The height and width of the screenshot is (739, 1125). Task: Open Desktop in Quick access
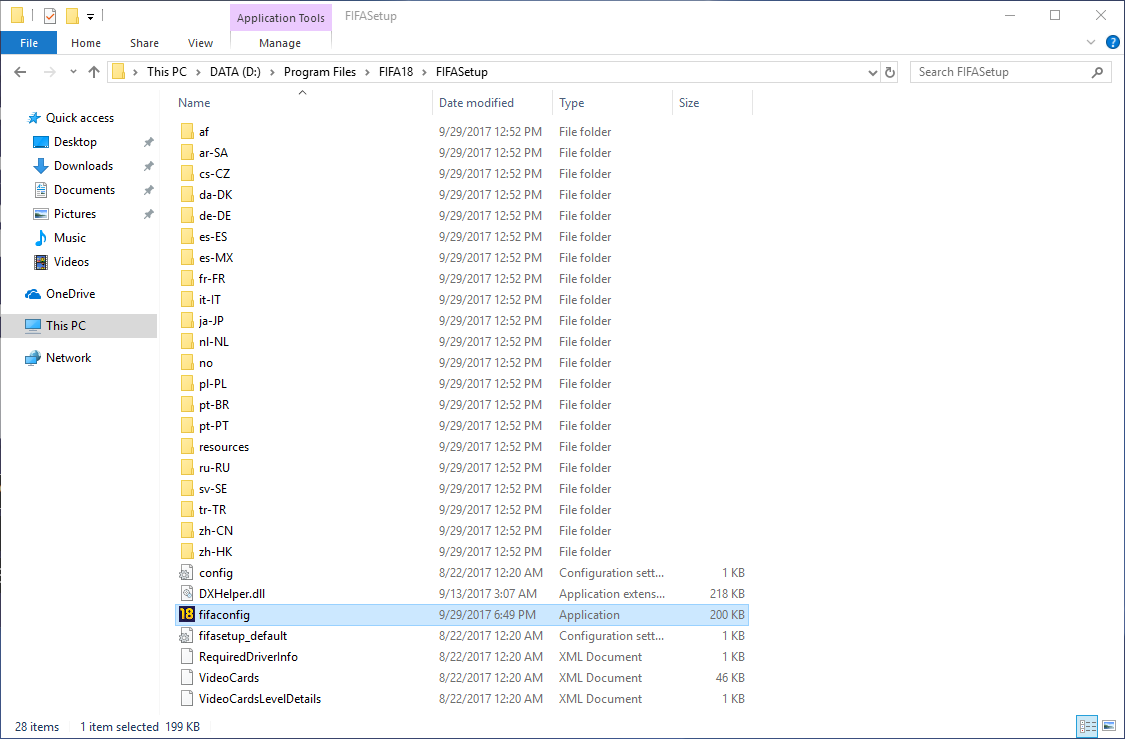click(75, 142)
